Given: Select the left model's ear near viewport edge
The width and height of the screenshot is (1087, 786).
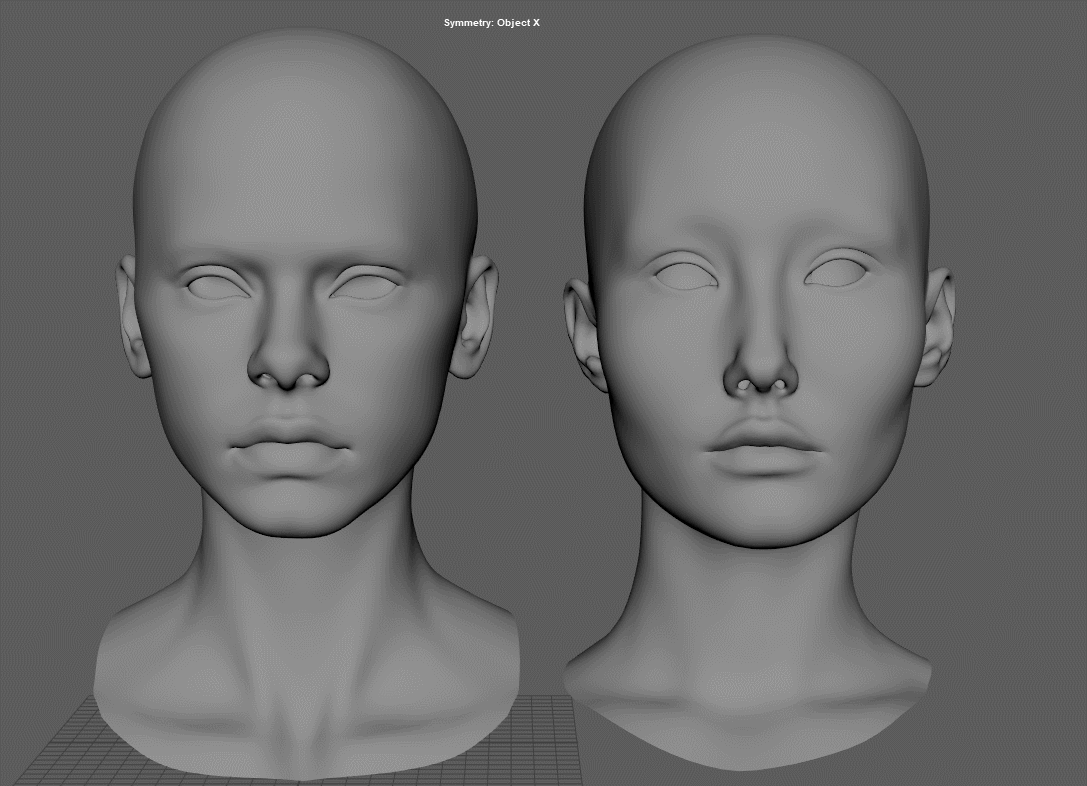Looking at the screenshot, I should click(x=132, y=317).
